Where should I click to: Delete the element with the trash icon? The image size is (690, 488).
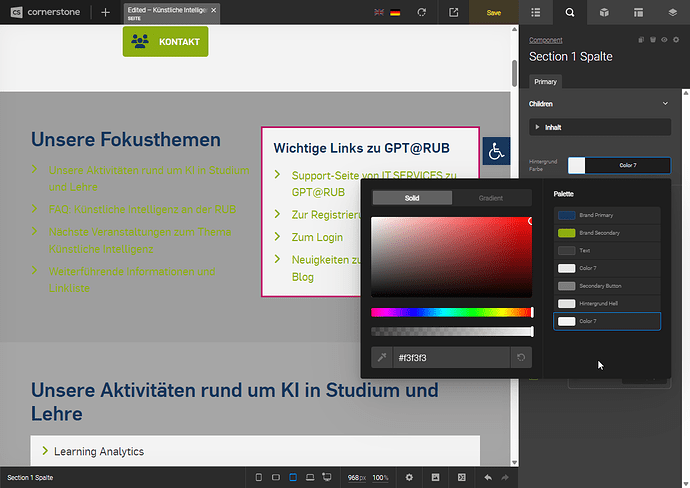tap(653, 40)
